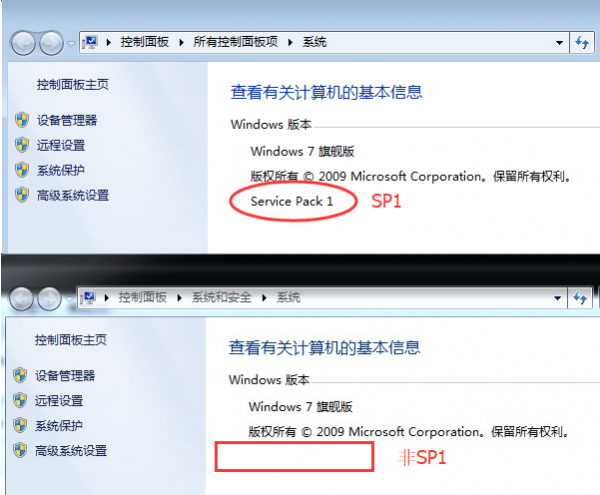Screen dimensions: 600x495
Task: Select 所有控制面板项 in top breadcrumb
Action: pyautogui.click(x=235, y=42)
